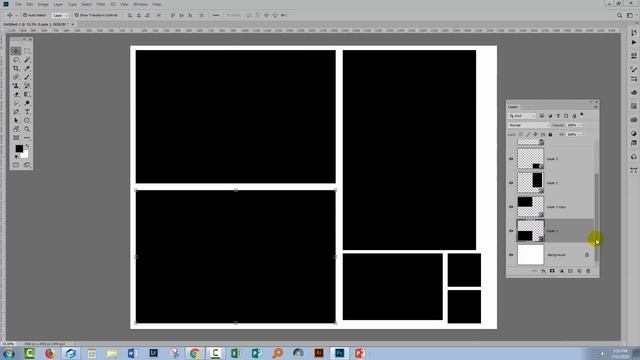This screenshot has width=640, height=360.
Task: Open the layer blend mode Normal dropdown
Action: [x=529, y=125]
